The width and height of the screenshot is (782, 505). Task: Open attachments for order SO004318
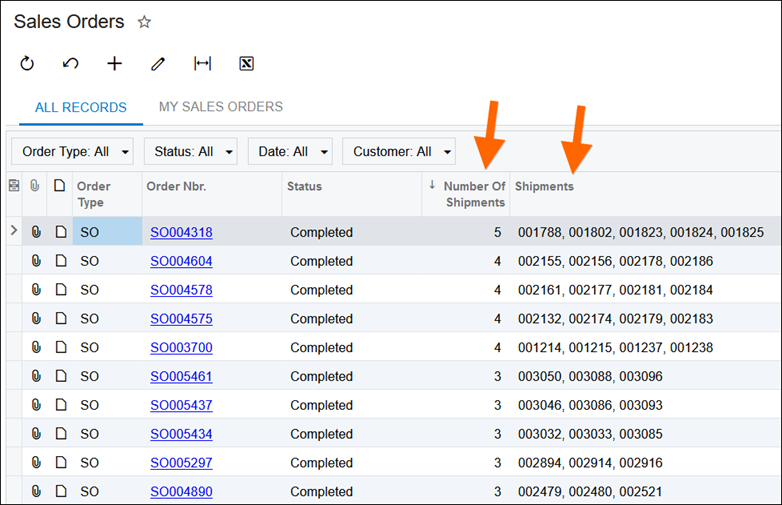tap(36, 232)
